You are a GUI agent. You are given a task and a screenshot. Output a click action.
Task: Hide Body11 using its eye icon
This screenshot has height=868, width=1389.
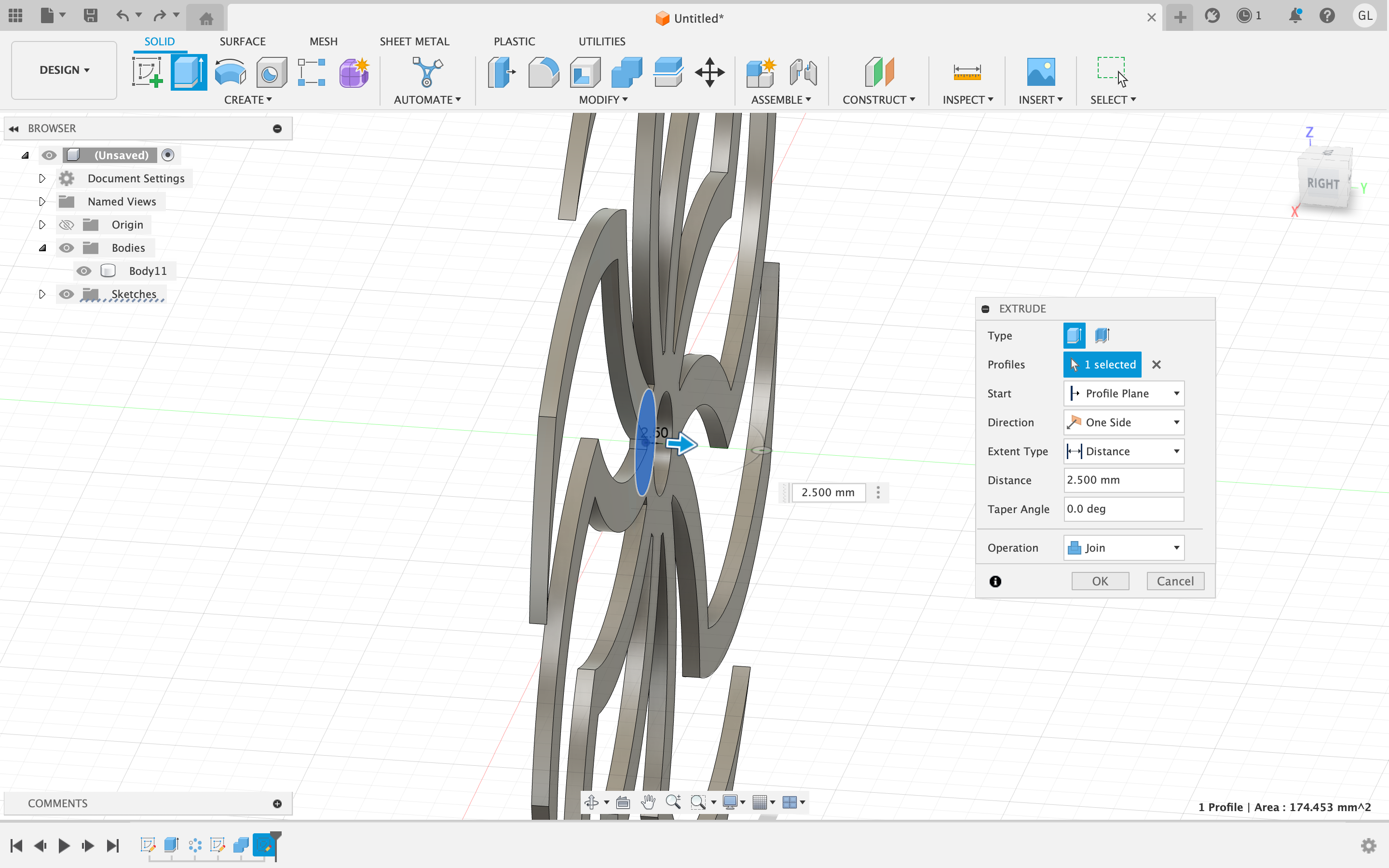click(84, 271)
